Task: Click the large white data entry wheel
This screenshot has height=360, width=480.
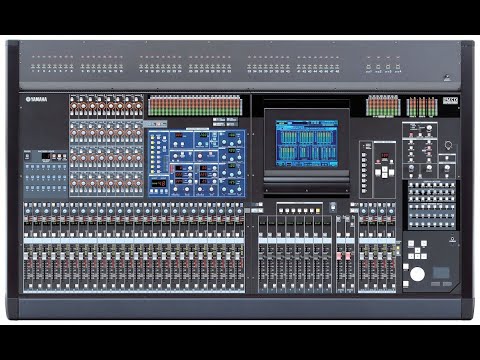Action: click(417, 274)
